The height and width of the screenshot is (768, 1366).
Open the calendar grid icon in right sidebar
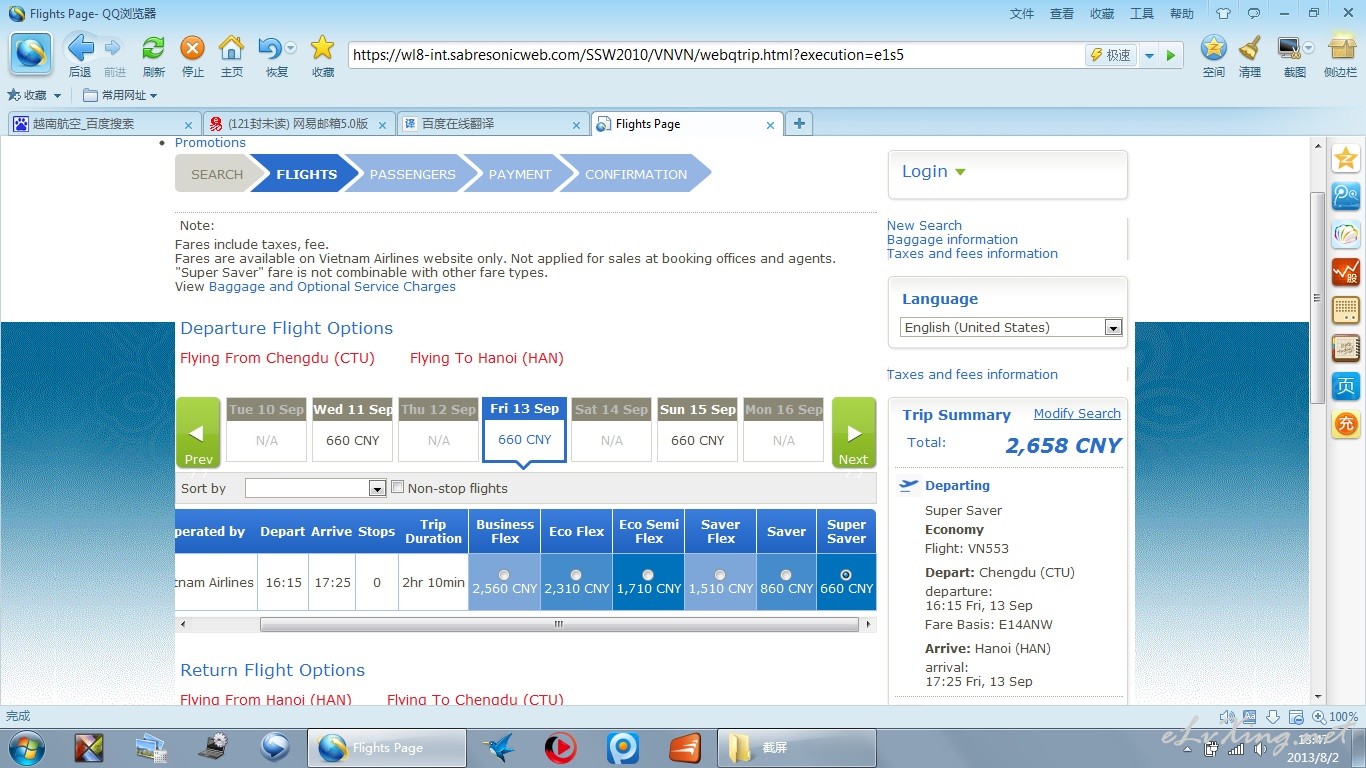(x=1346, y=310)
